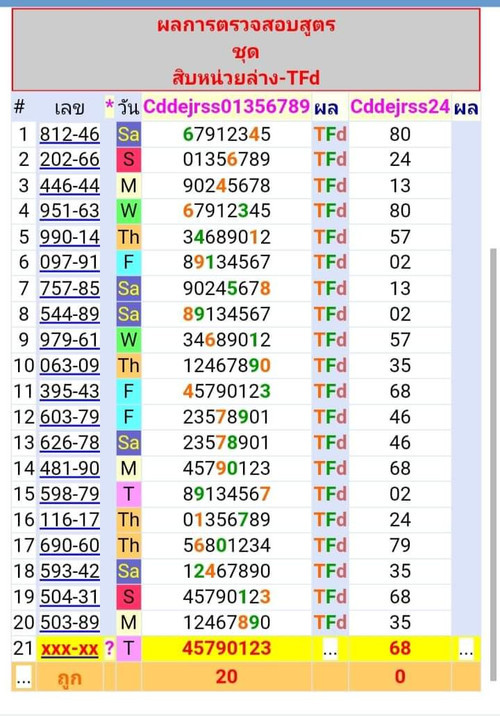This screenshot has width=500, height=716.
Task: Click the red S day cell in row 2
Action: [128, 159]
